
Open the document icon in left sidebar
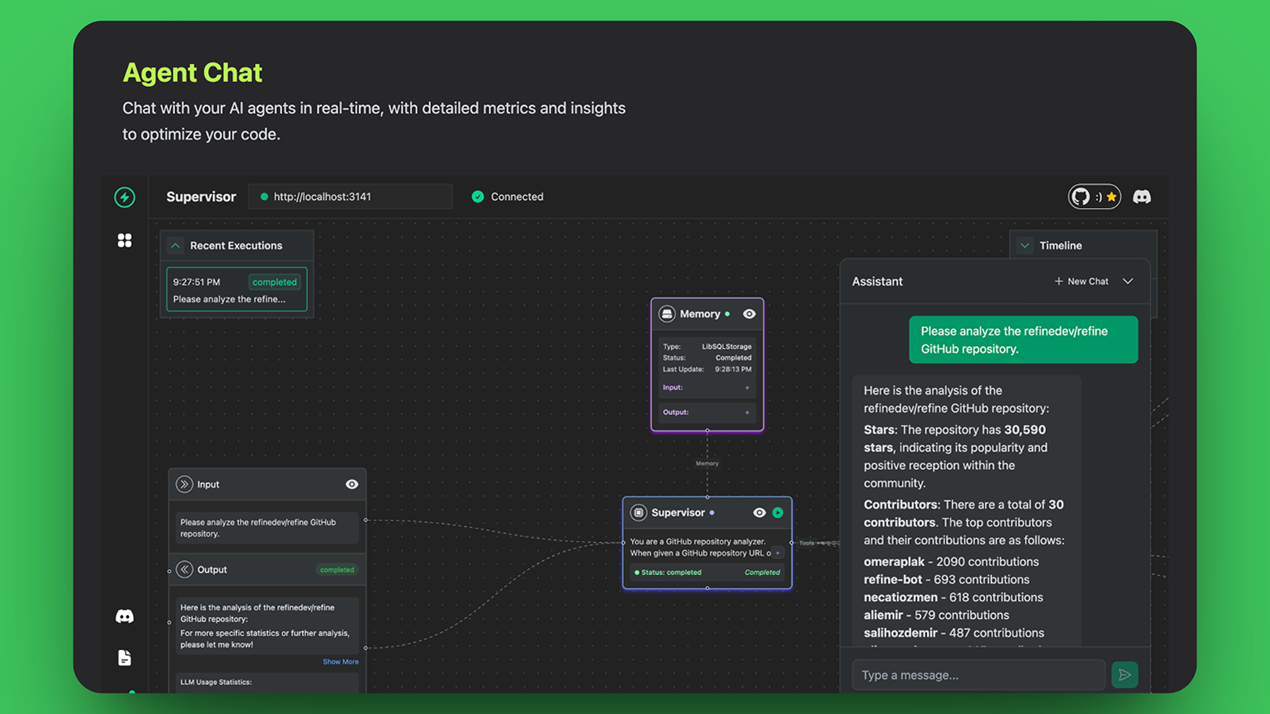125,658
